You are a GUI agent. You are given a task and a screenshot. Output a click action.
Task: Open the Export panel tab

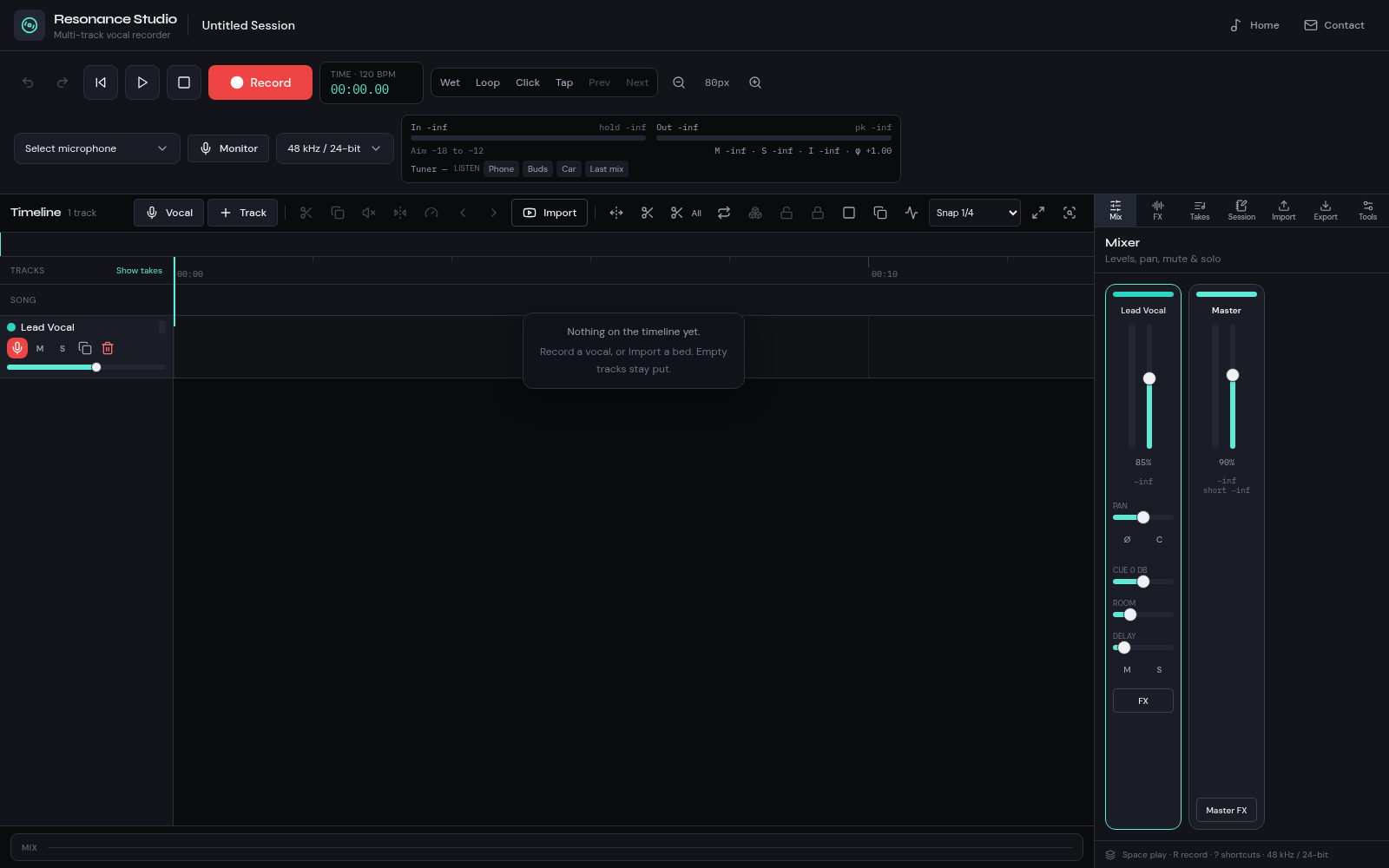[x=1326, y=210]
